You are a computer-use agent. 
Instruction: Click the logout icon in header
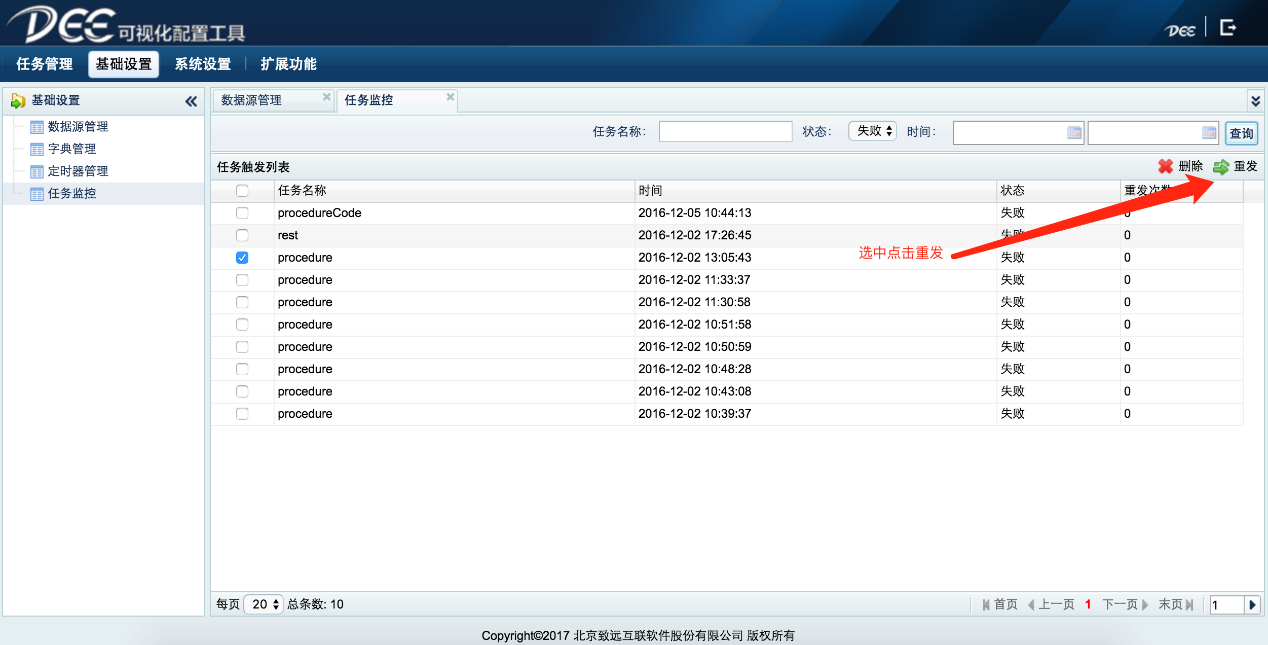point(1228,28)
